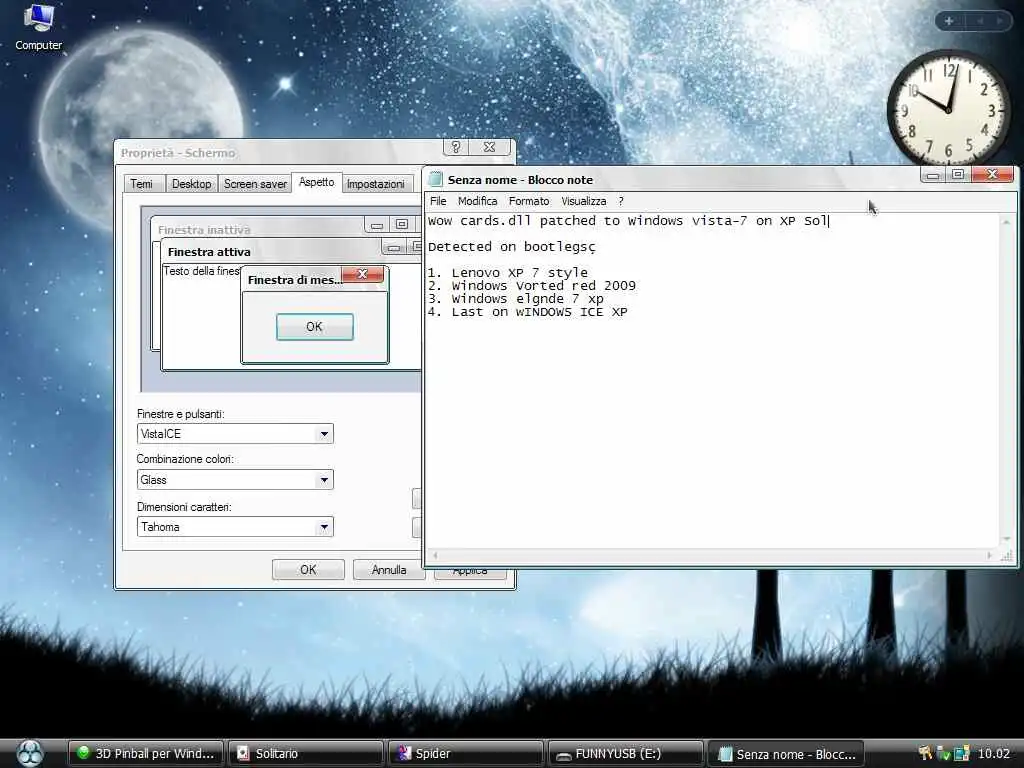Click 'Testo della finestra' in preview
Screen dimensions: 1024x768
pos(202,270)
